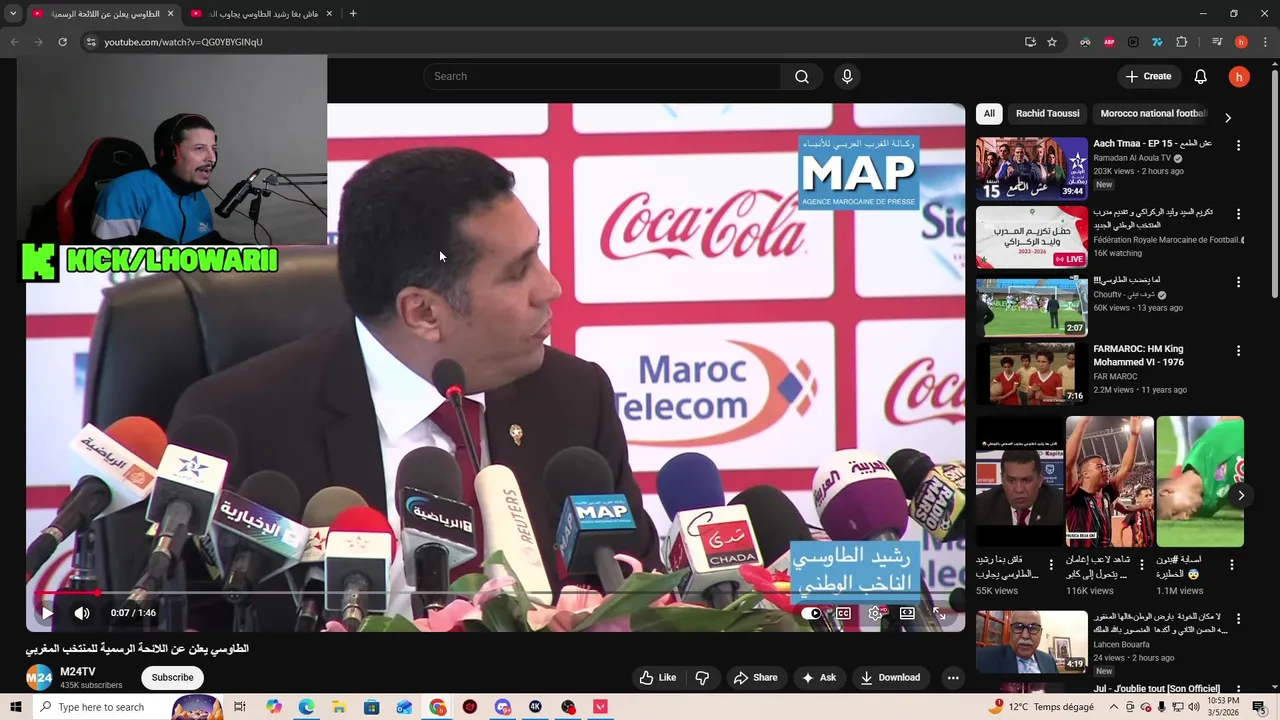Open Task View on the taskbar

click(x=240, y=707)
